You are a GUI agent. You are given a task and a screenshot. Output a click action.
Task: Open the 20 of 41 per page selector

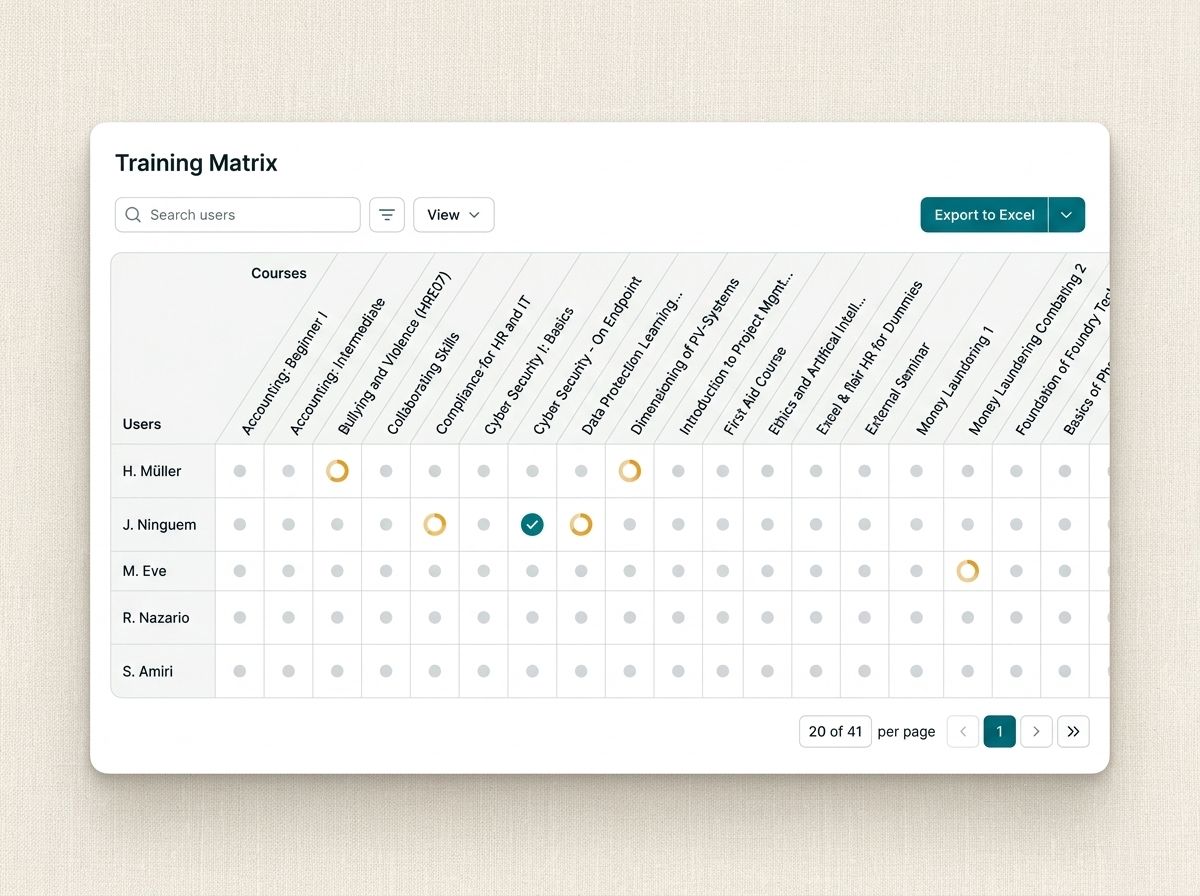[835, 732]
